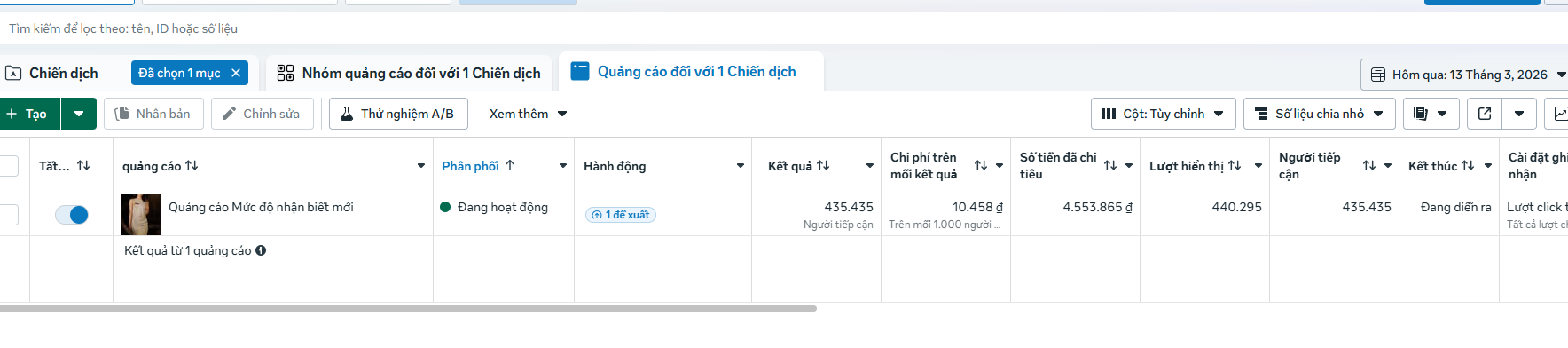Viewport: 1568px width, 348px height.
Task: Sort by Số tiền đã chi tiêu arrows
Action: click(1110, 165)
